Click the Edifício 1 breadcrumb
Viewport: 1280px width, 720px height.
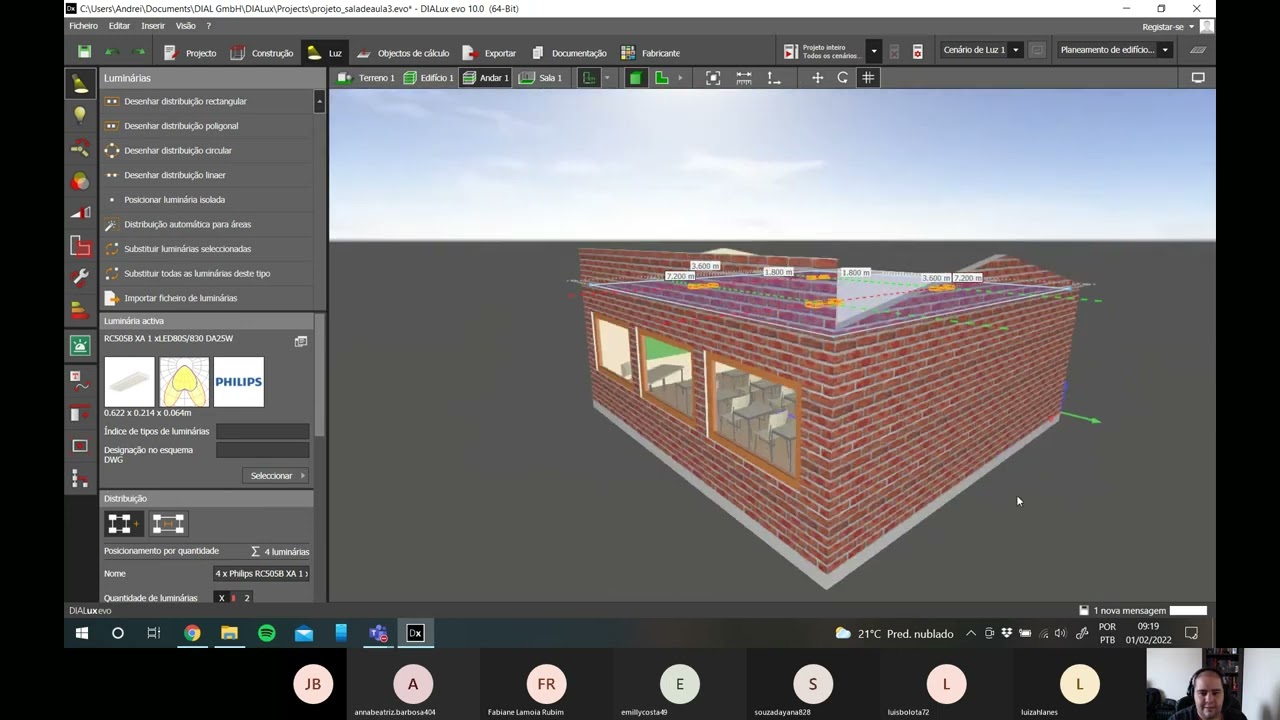point(428,78)
